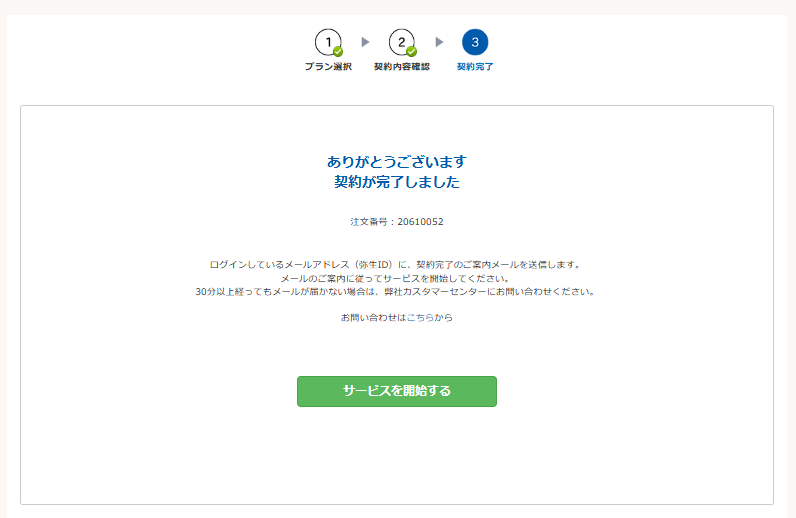Image resolution: width=796 pixels, height=518 pixels.
Task: Click the line about following the email guidance
Action: click(x=396, y=278)
